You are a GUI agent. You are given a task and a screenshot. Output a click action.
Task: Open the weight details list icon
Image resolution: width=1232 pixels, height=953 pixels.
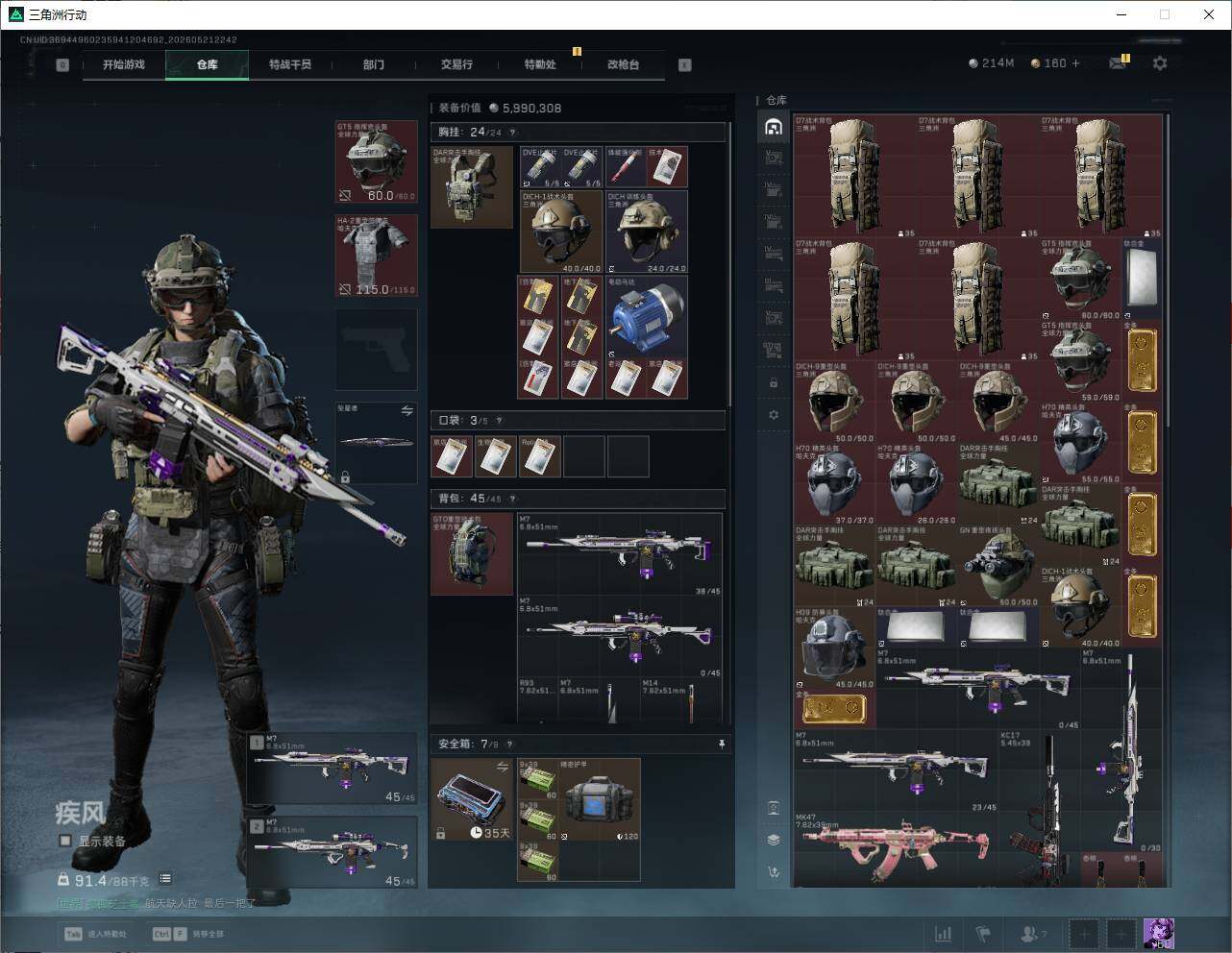click(x=165, y=879)
